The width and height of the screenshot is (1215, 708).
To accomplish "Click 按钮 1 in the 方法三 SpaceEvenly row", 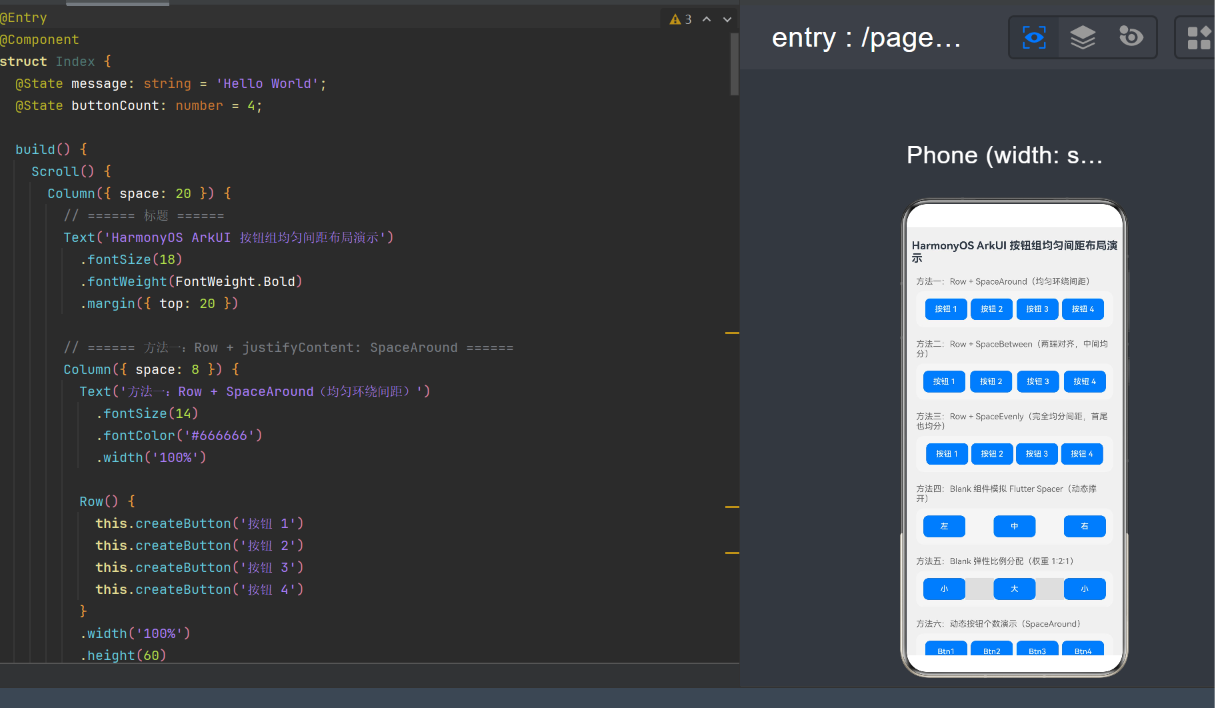I will 946,454.
